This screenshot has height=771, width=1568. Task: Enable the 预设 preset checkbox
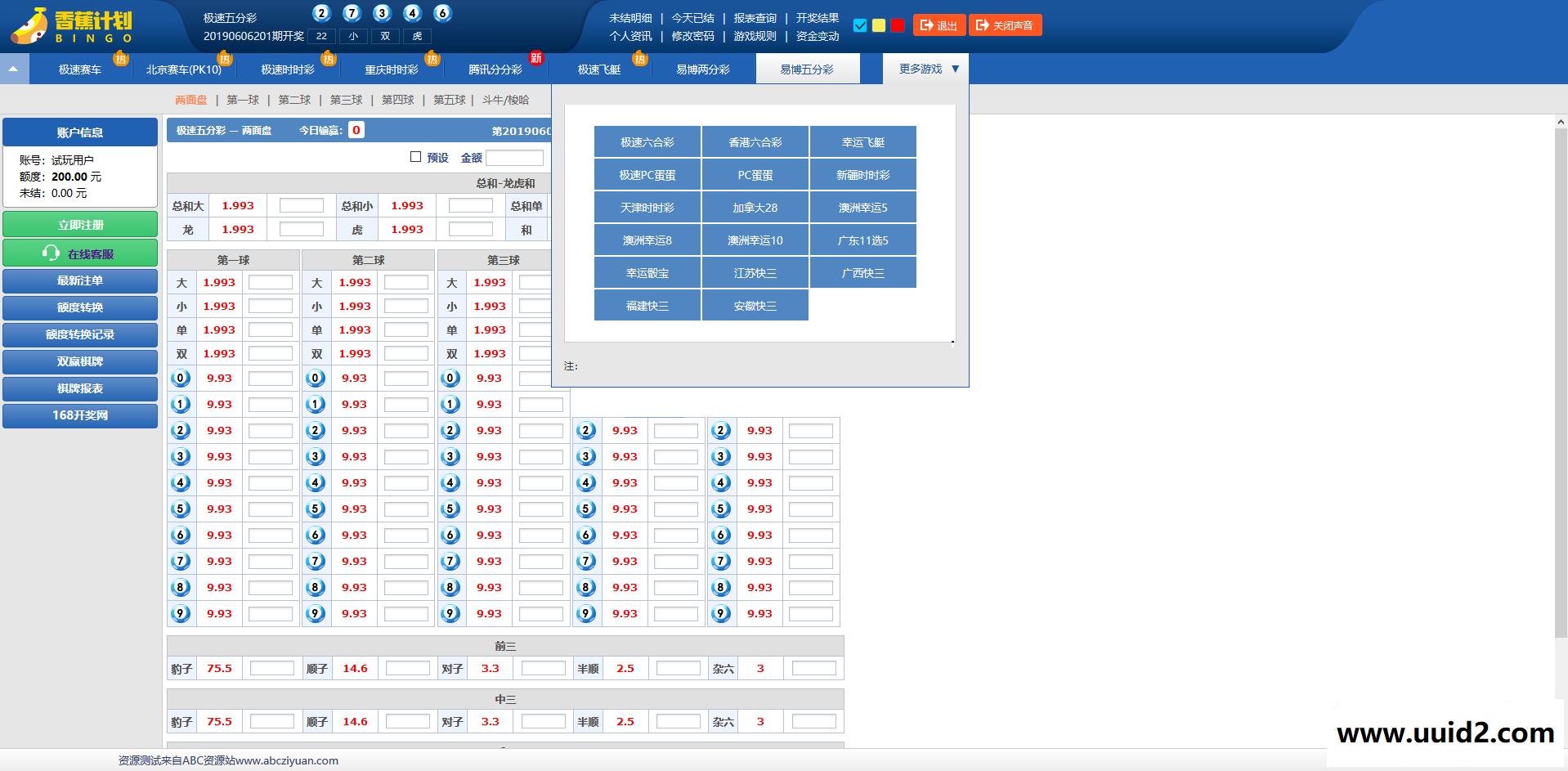point(415,156)
